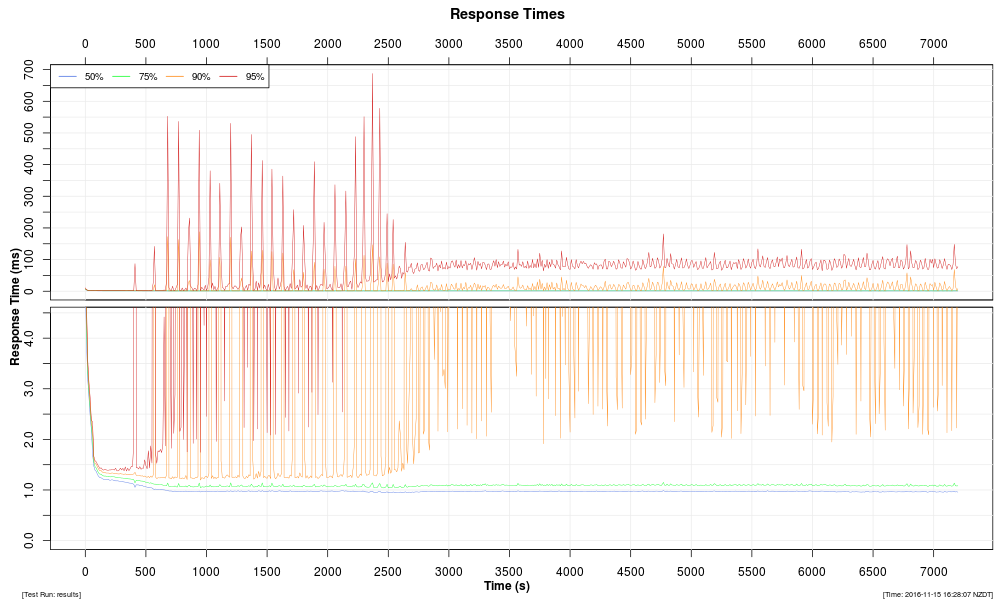Select the 5000 tick label on top axis
This screenshot has height=600, width=1000.
(691, 44)
